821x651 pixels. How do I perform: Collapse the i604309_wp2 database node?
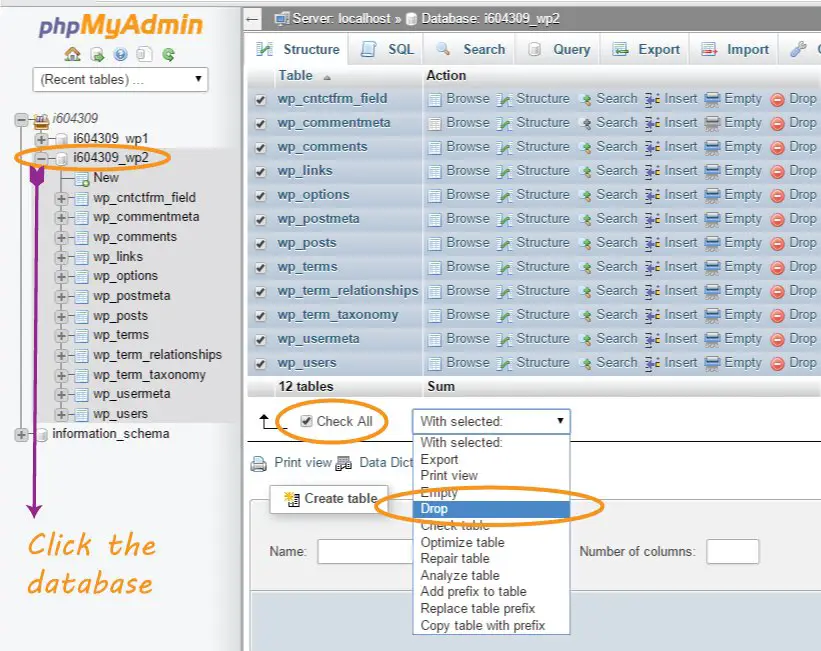click(41, 158)
